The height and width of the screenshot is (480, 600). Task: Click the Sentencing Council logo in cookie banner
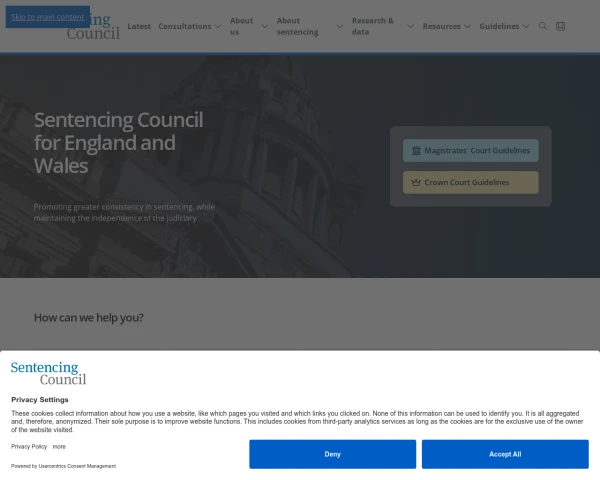[x=48, y=373]
